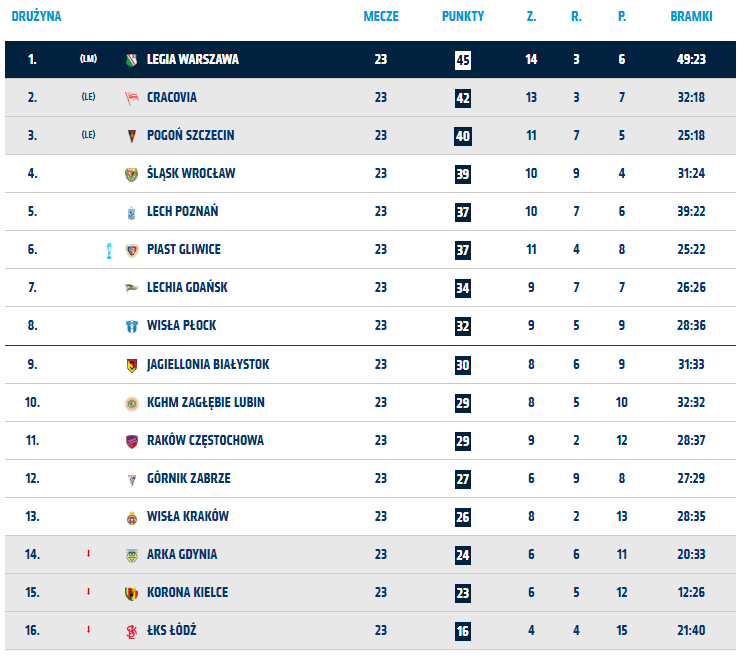Screen dimensions: 743x660
Task: Click the Cracovia club crest icon
Action: coord(132,98)
